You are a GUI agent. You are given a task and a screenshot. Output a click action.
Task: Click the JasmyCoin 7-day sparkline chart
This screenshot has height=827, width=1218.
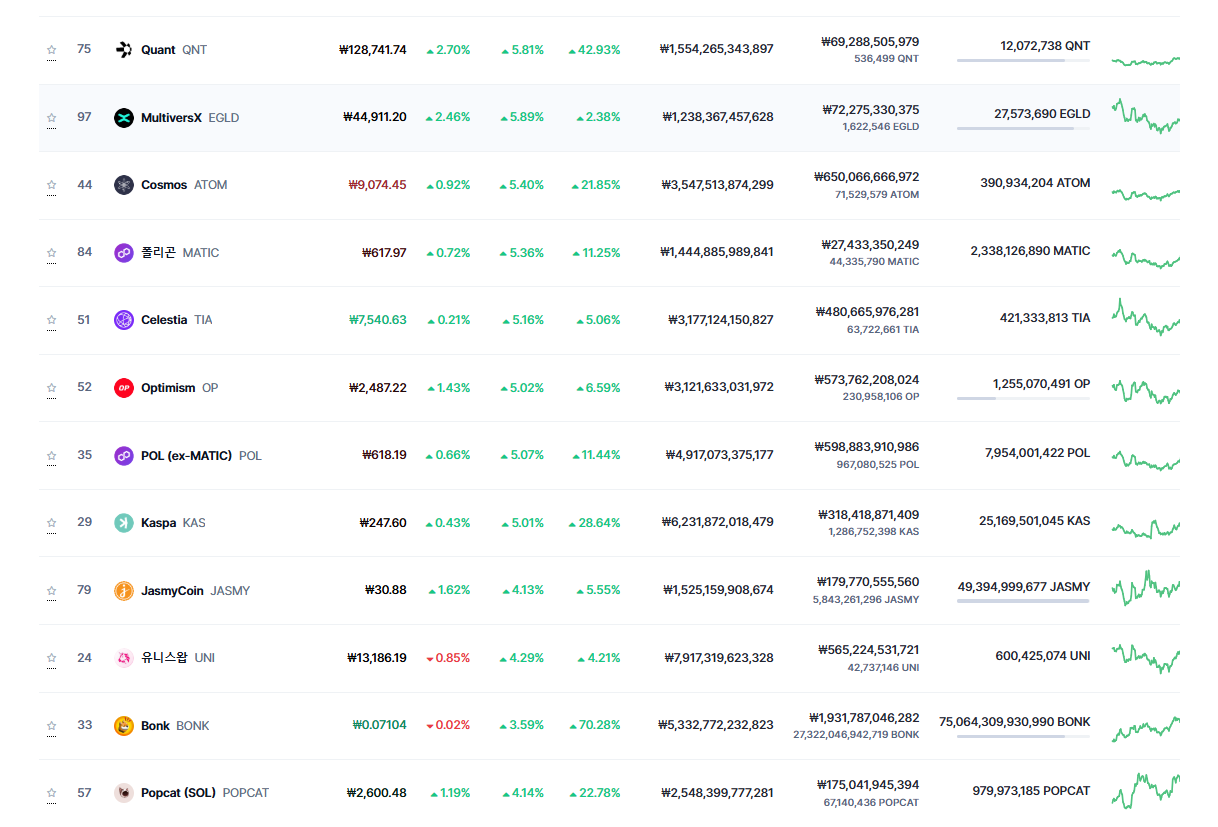click(x=1146, y=588)
